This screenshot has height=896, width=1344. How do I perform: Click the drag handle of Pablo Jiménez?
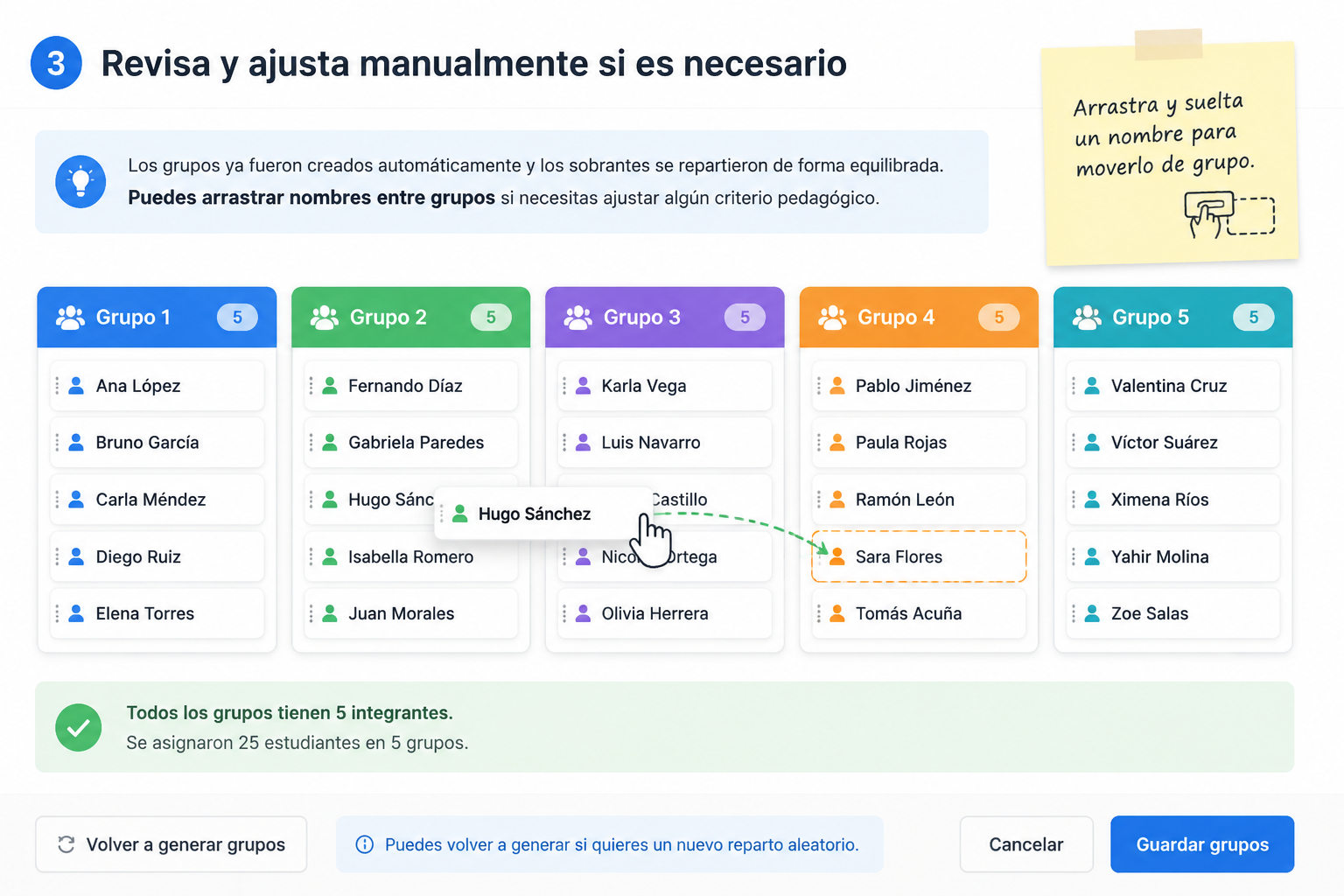(x=819, y=386)
